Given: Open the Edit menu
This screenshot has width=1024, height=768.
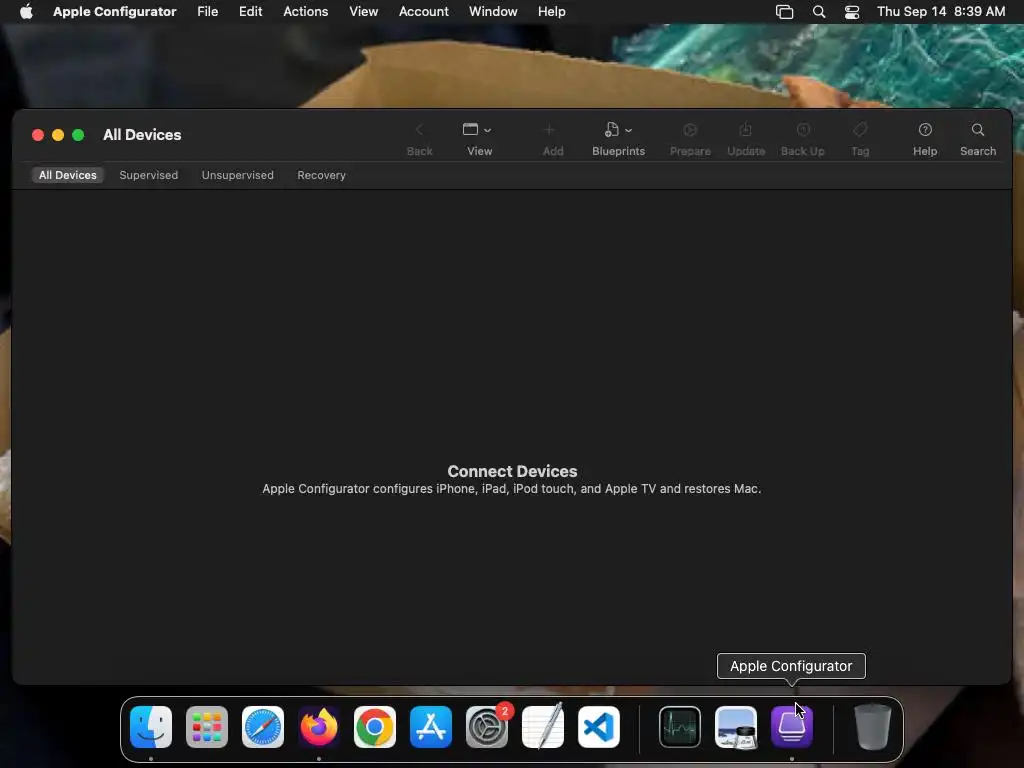Looking at the screenshot, I should tap(250, 11).
